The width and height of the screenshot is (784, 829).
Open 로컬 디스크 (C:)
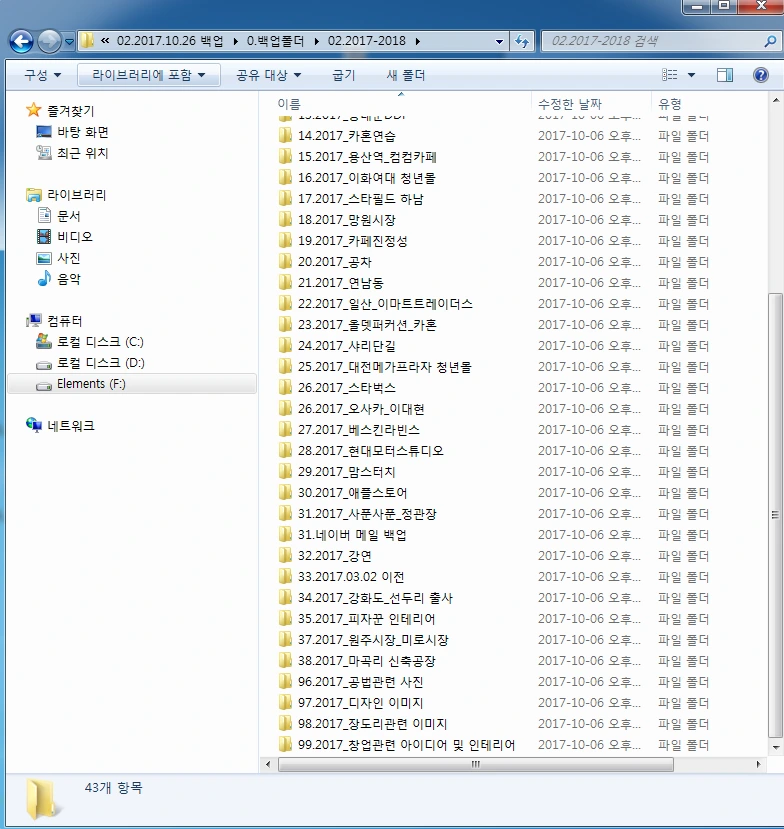click(100, 342)
